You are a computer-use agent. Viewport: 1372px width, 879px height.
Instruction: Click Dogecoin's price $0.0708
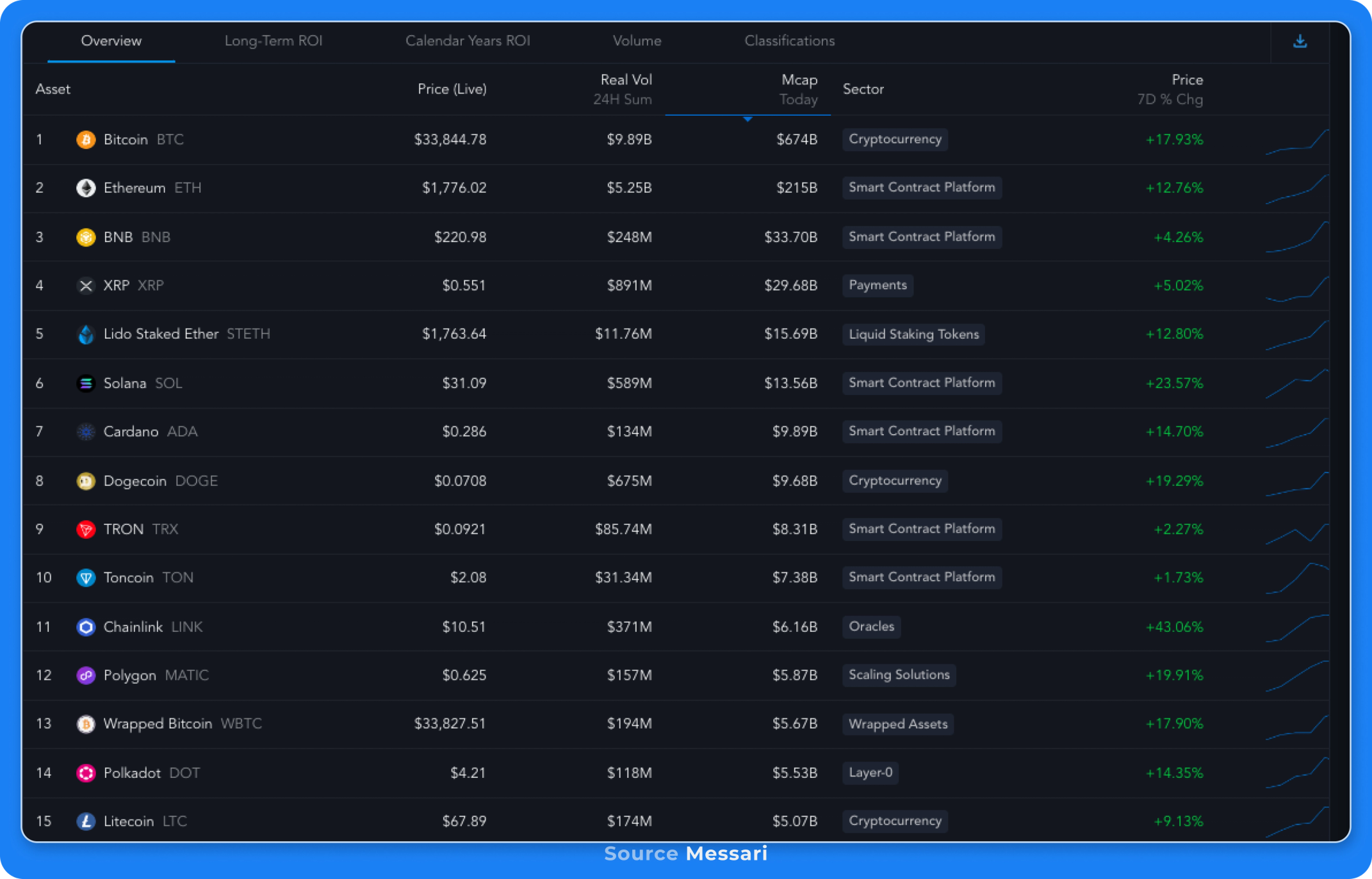(x=461, y=481)
